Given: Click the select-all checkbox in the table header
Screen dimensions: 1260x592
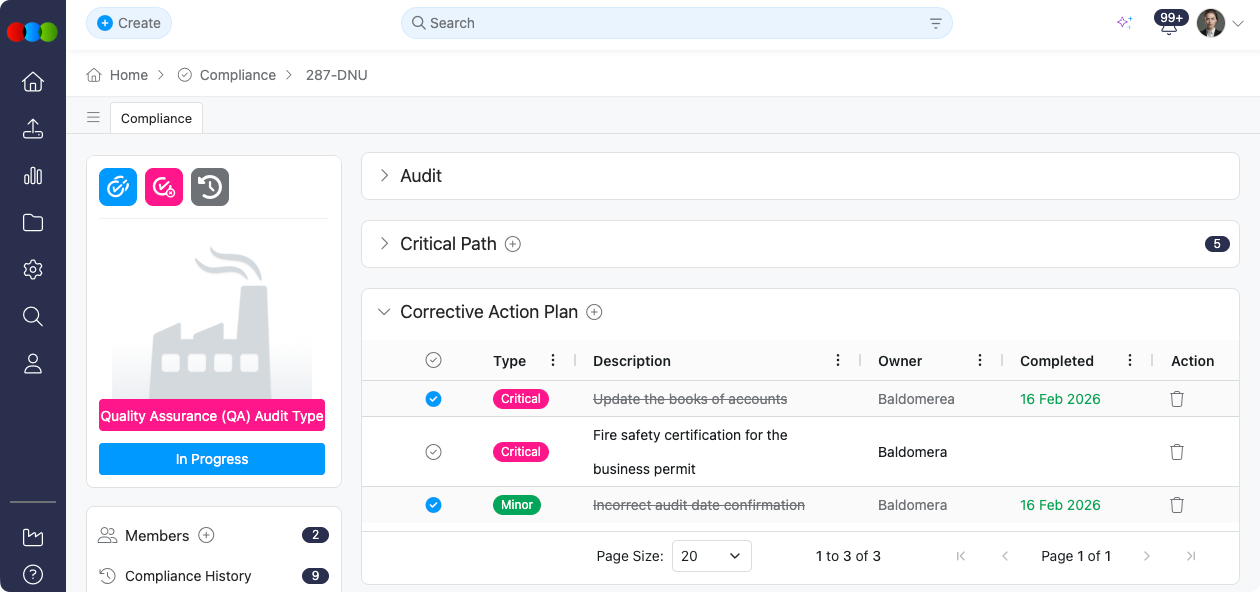Looking at the screenshot, I should [x=433, y=360].
